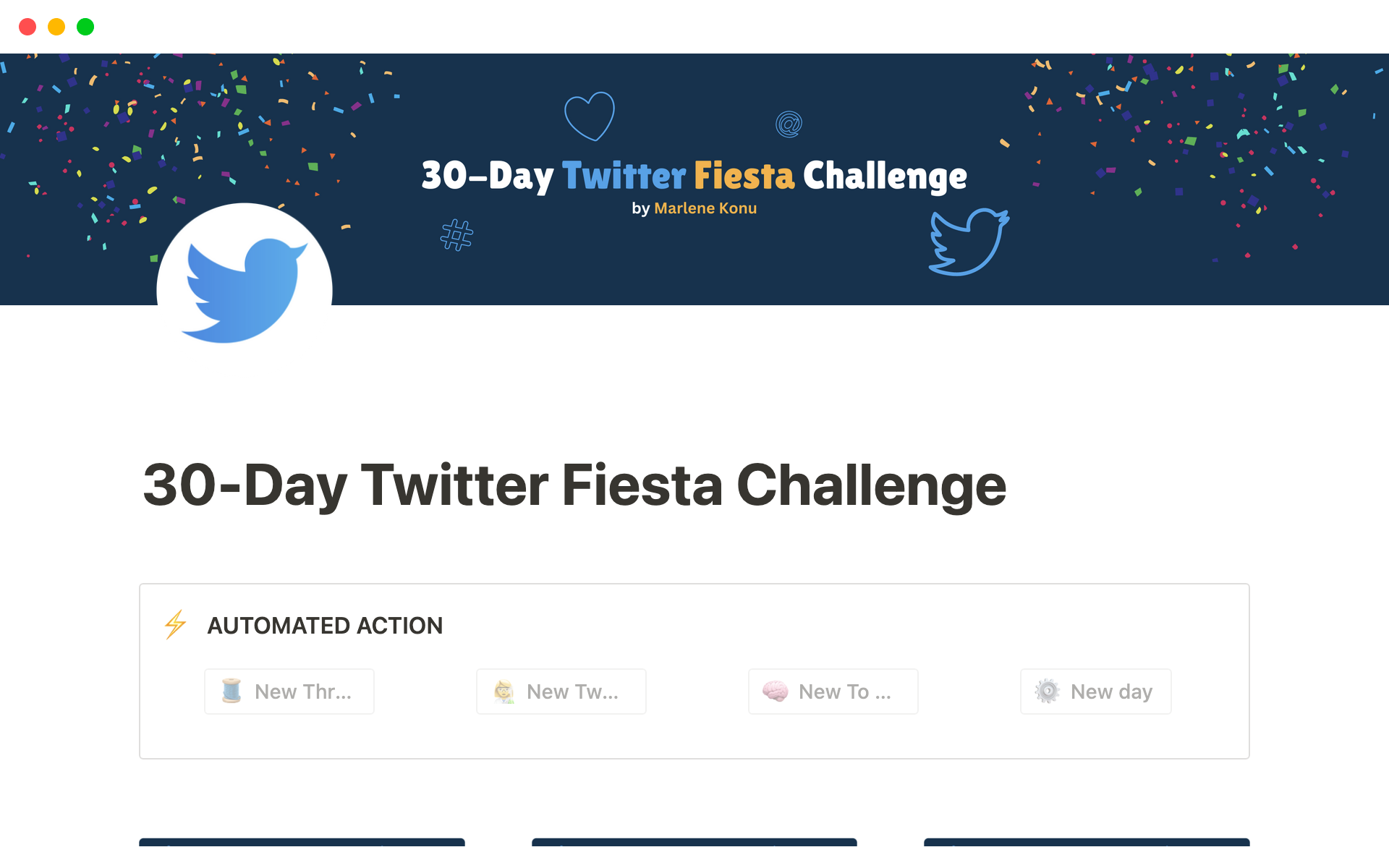Close the window with the red button
The height and width of the screenshot is (868, 1389).
pos(27,27)
